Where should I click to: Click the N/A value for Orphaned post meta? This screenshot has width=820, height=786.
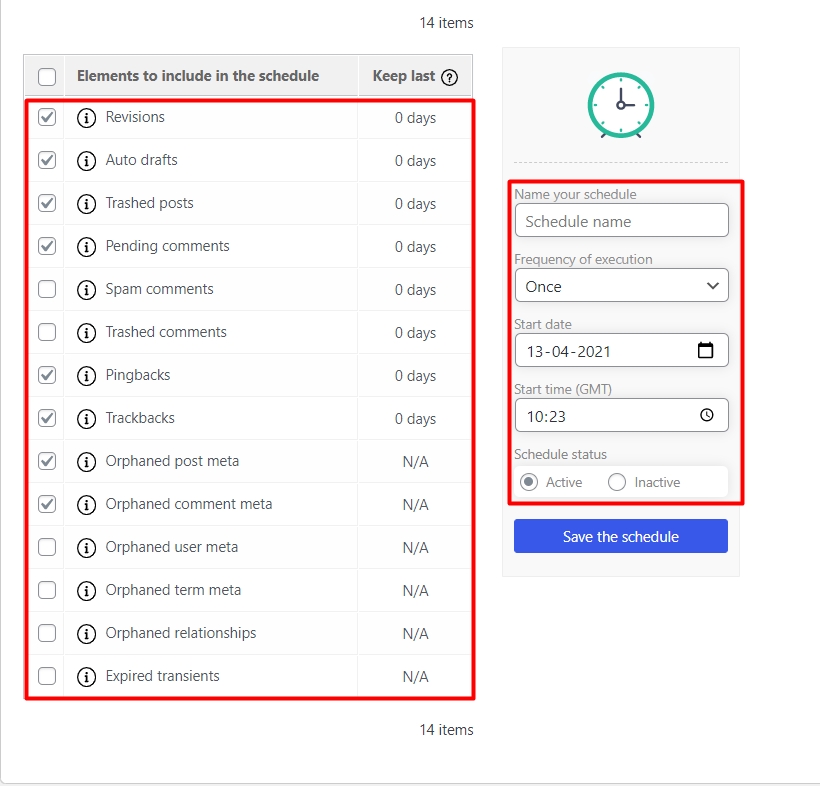coord(415,462)
